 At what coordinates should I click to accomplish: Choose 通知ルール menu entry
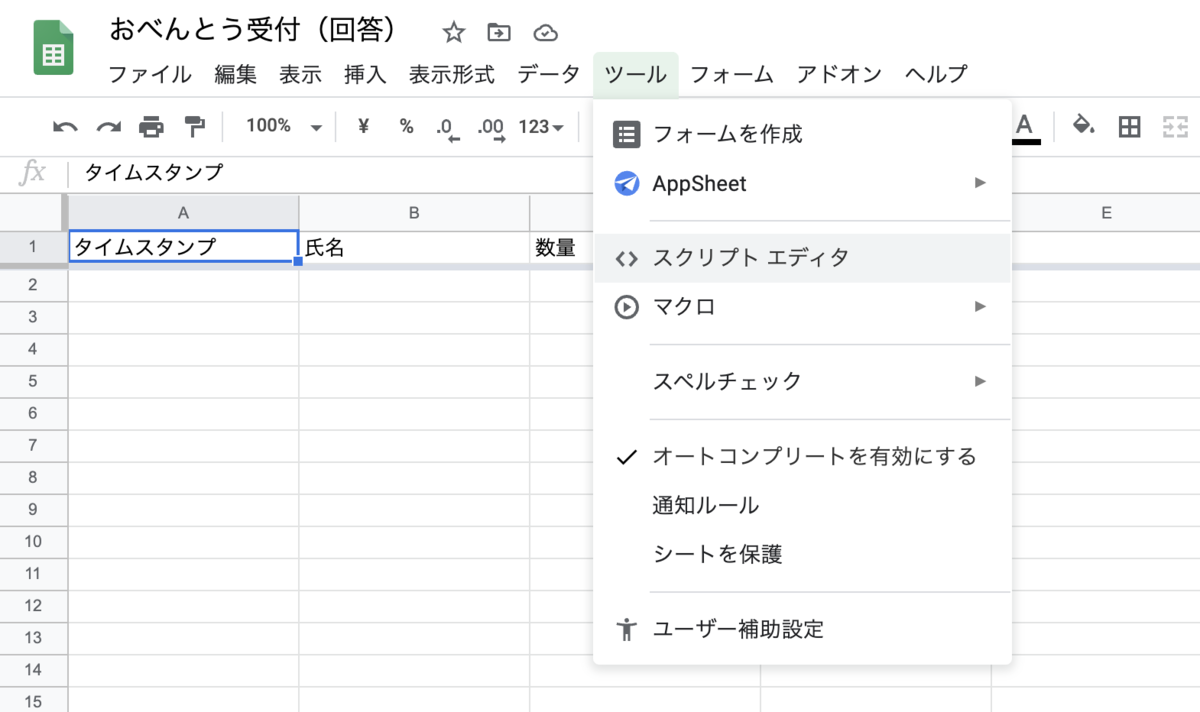coord(802,506)
